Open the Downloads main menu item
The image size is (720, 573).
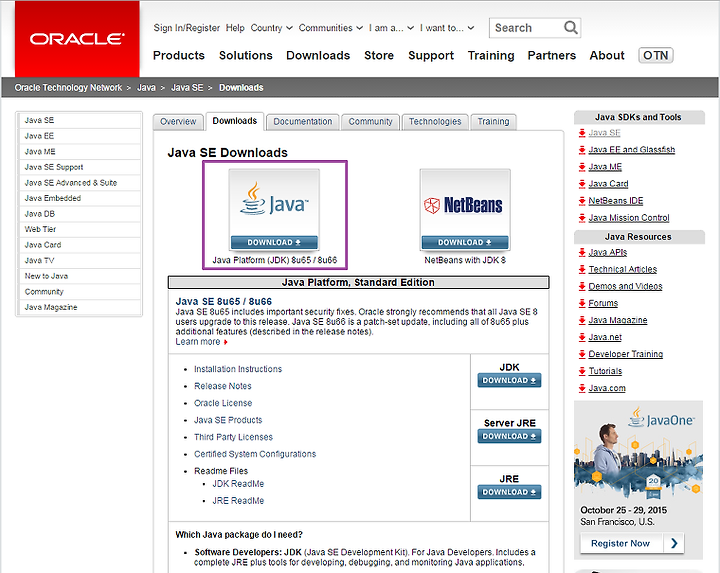click(x=318, y=56)
